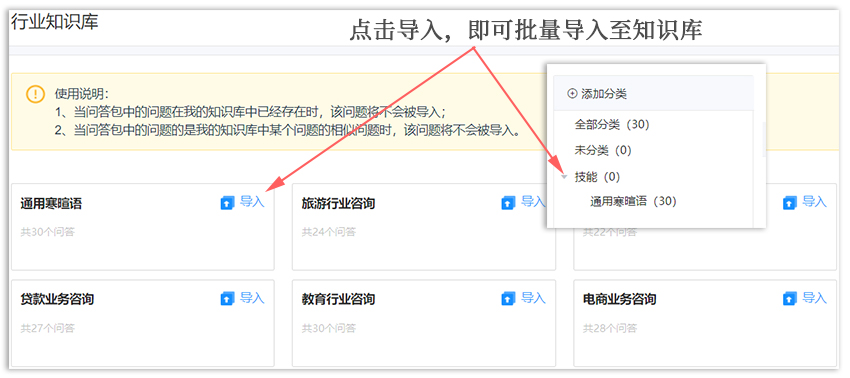This screenshot has height=378, width=850.
Task: Click the warning icon beside 使用说明
Action: point(35,94)
